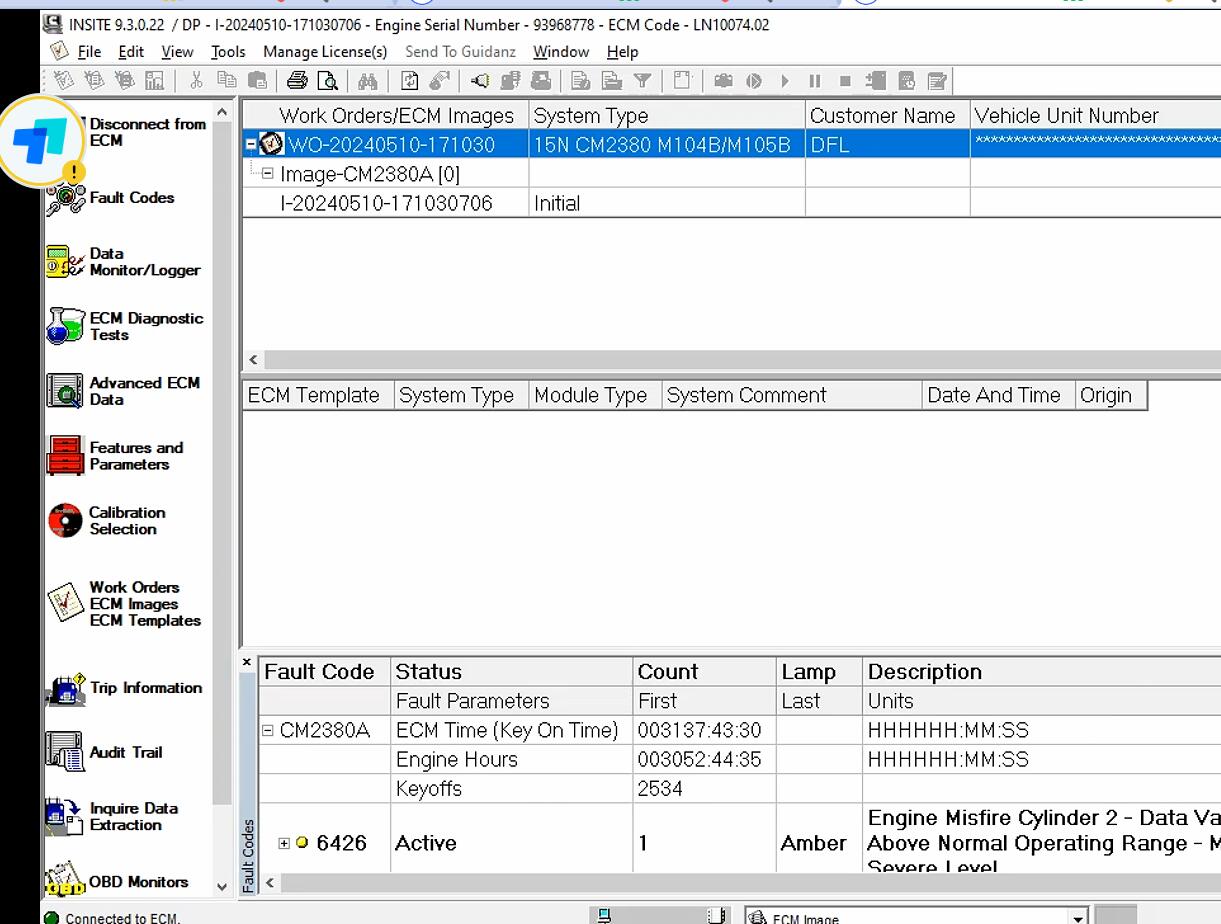This screenshot has height=924, width=1221.
Task: Collapse the WO-20240510-171030 work order node
Action: point(251,145)
